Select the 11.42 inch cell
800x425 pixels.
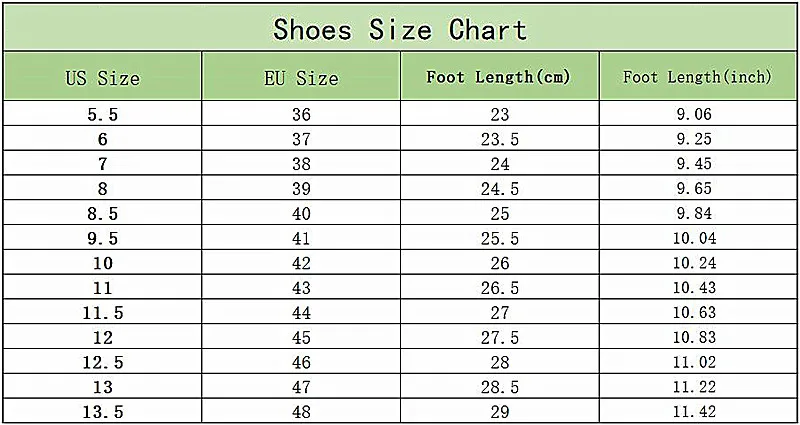point(695,412)
